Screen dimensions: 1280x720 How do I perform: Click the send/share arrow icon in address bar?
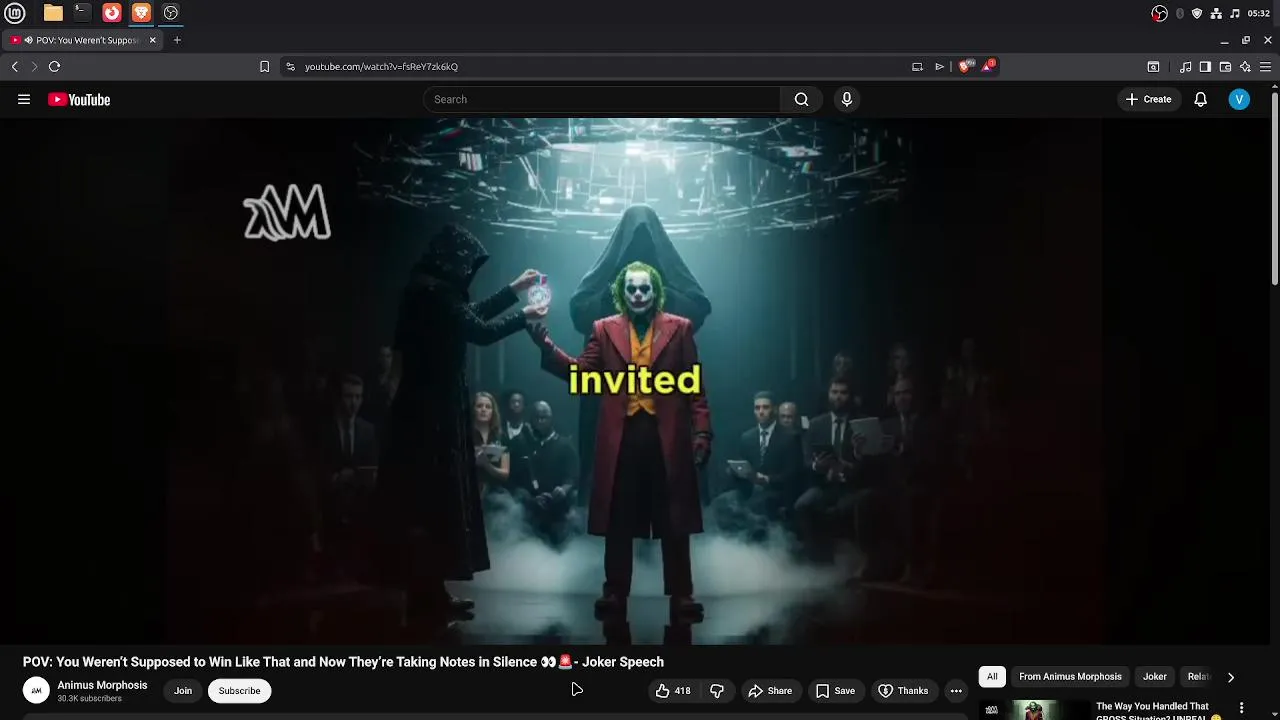(x=940, y=67)
